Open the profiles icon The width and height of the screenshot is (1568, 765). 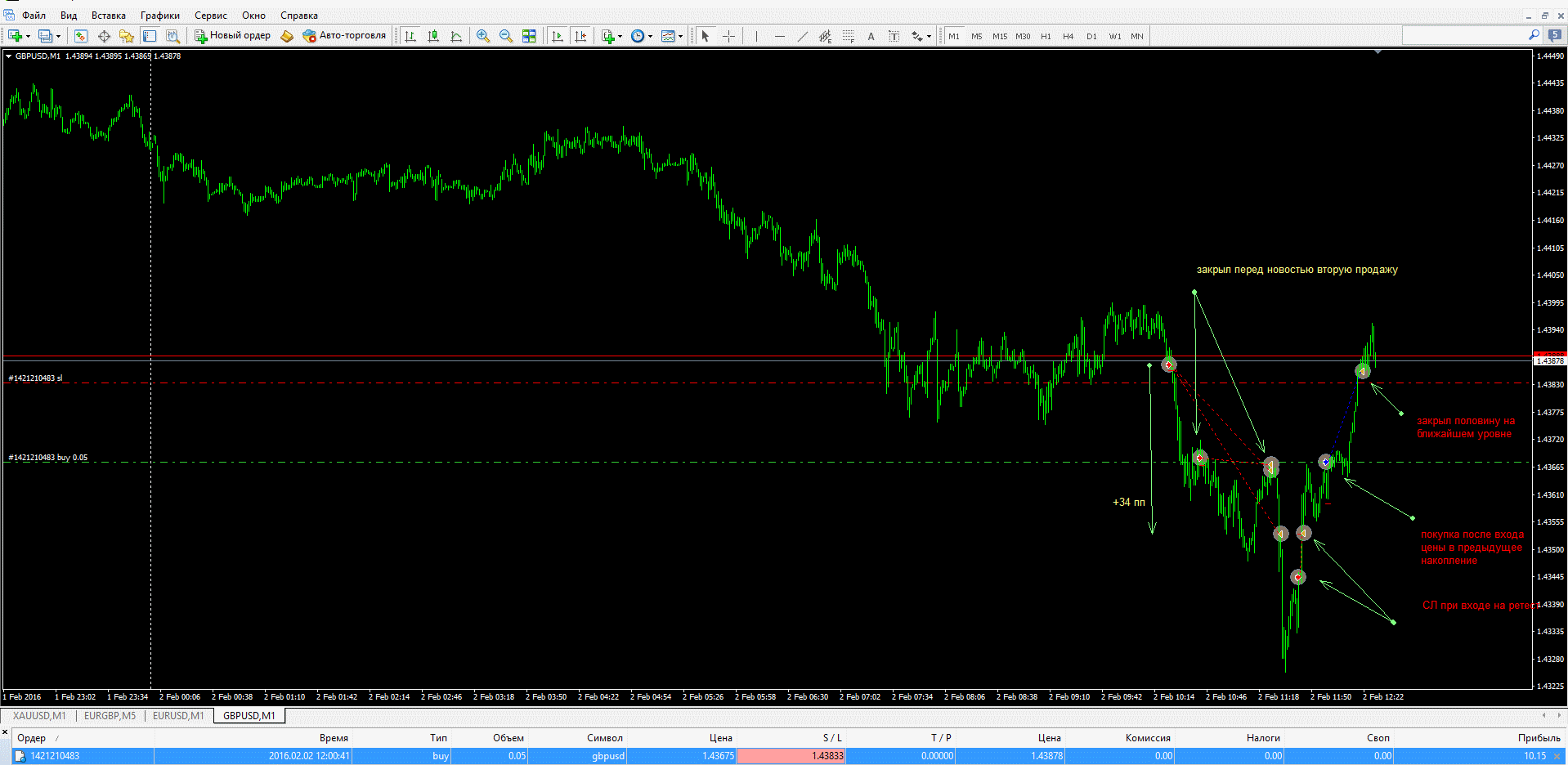tap(46, 36)
